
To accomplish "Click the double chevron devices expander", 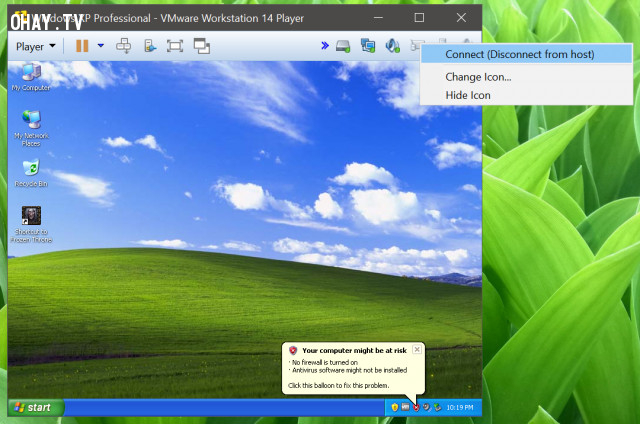I will click(325, 45).
